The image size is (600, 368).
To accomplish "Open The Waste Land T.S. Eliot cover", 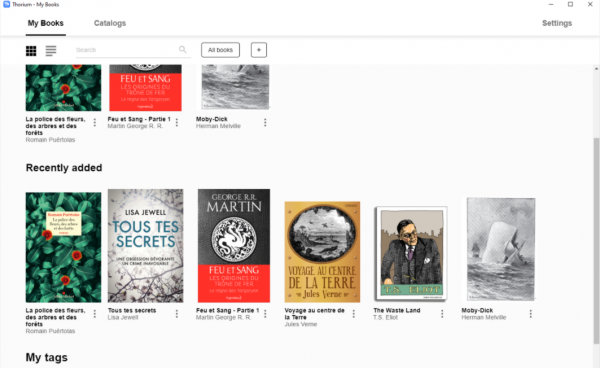I will 411,253.
